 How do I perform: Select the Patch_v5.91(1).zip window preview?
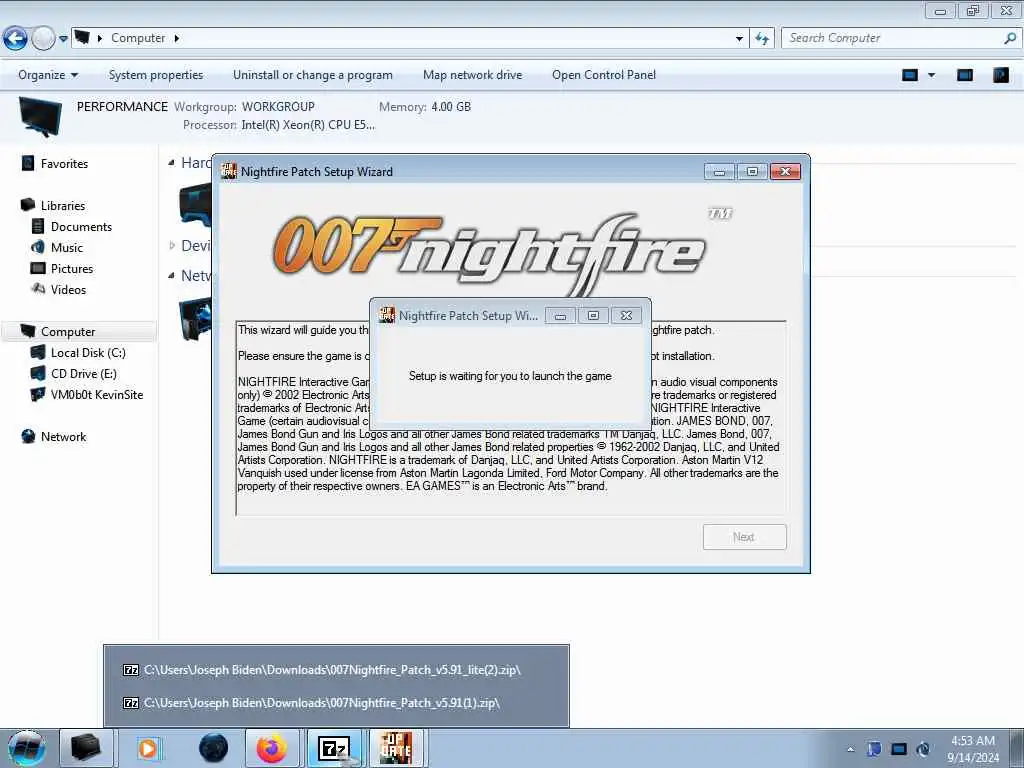click(336, 703)
